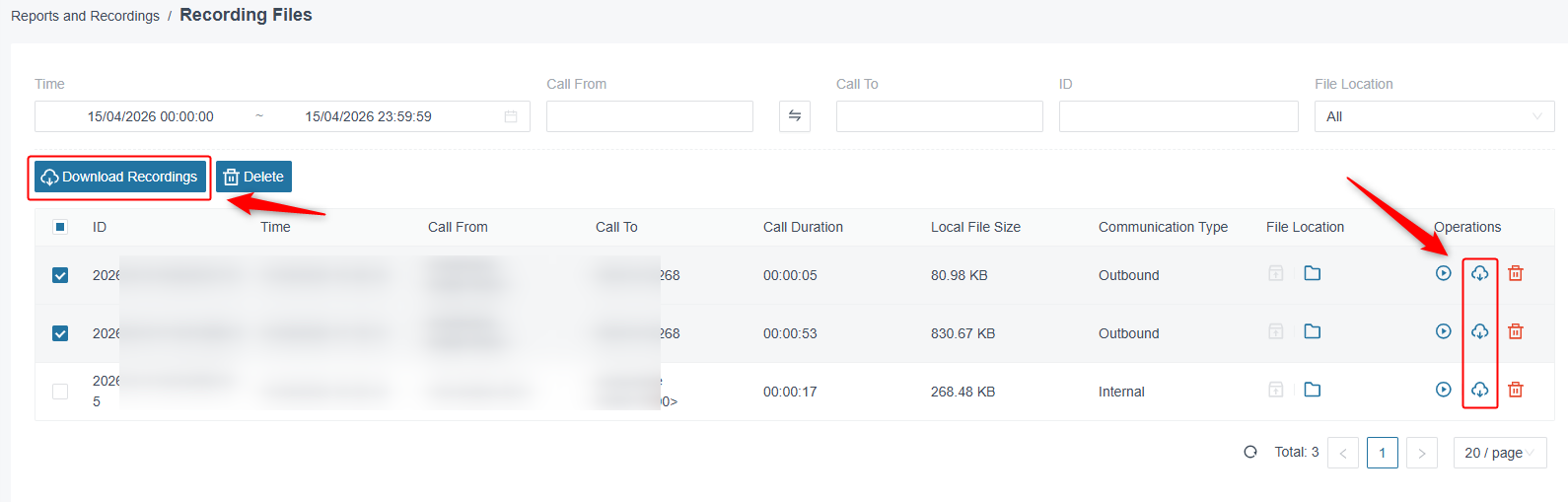Uncheck the first recording row checkbox

tap(60, 275)
